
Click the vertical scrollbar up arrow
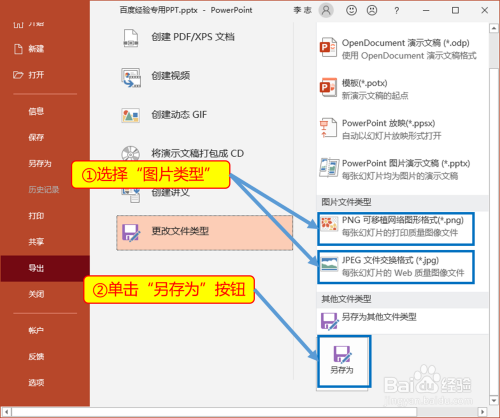tap(494, 28)
